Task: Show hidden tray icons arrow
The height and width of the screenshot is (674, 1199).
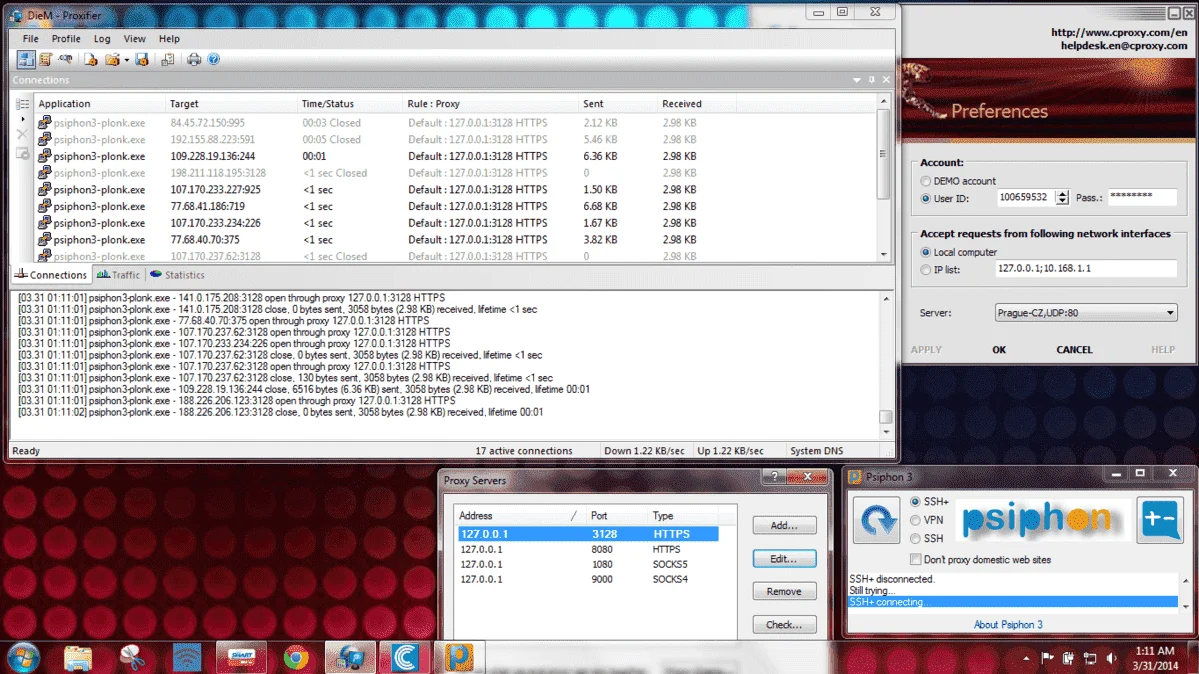Action: [1026, 658]
